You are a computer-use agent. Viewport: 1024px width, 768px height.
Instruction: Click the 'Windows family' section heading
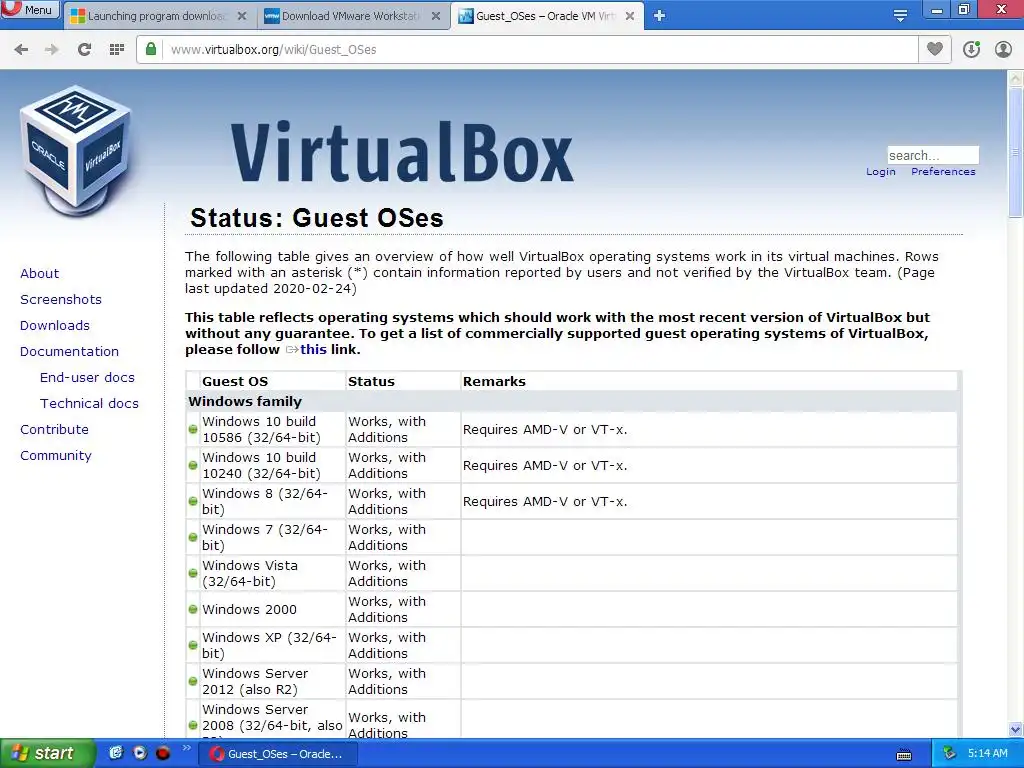pos(245,402)
